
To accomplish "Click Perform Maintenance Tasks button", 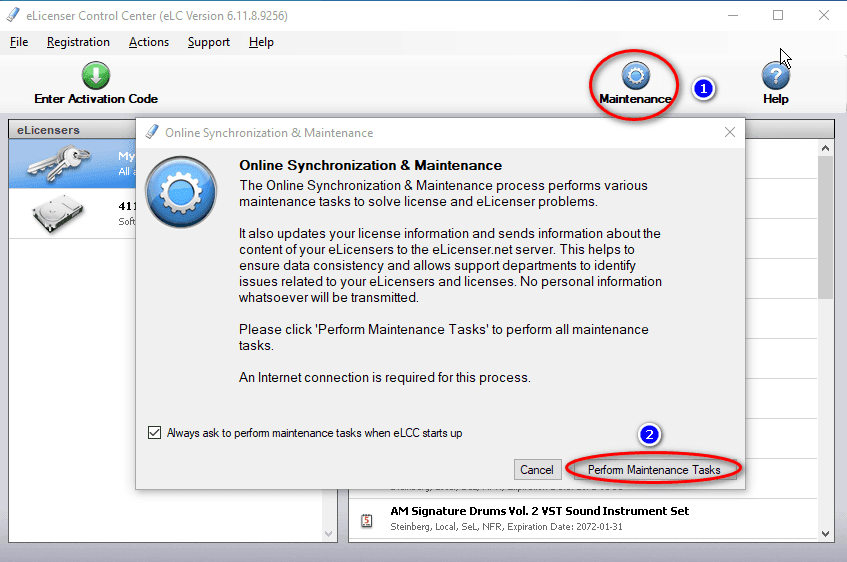I will 654,470.
